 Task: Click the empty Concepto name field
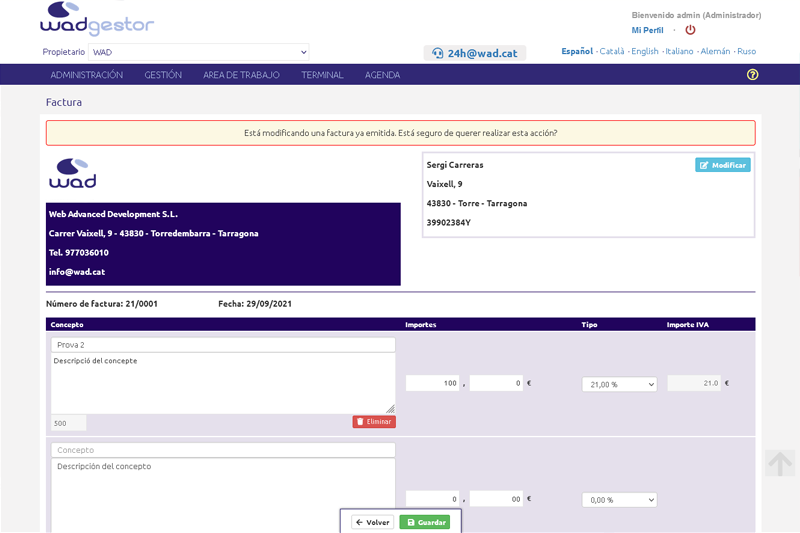pyautogui.click(x=223, y=450)
